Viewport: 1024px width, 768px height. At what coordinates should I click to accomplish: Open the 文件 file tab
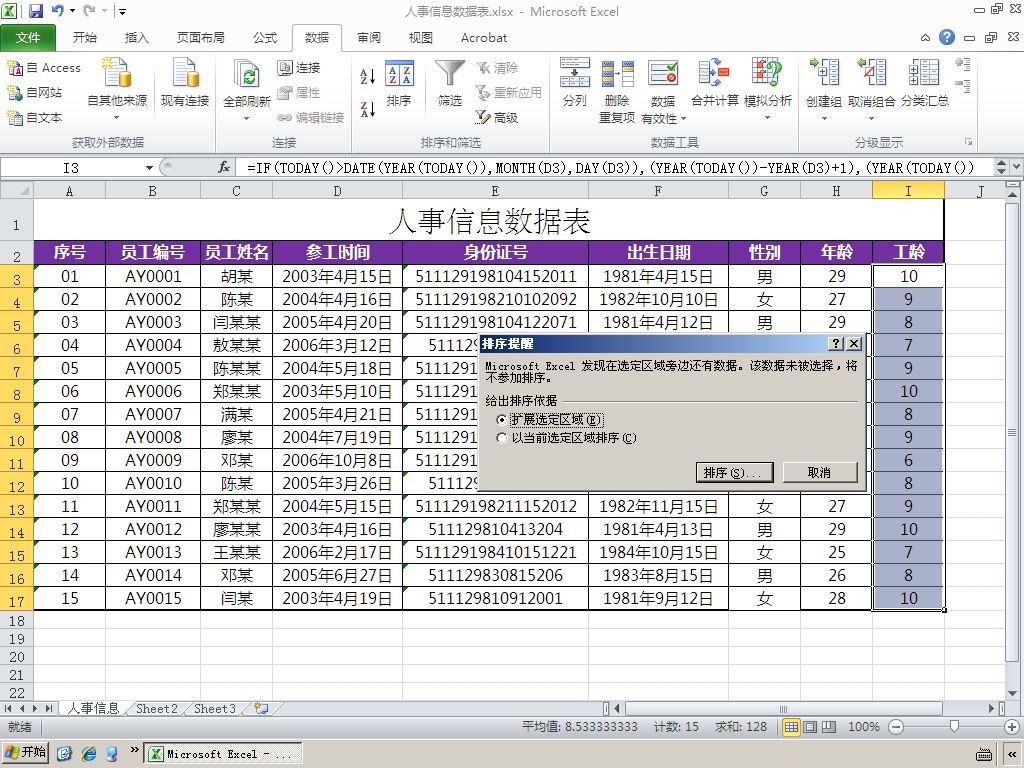coord(27,37)
